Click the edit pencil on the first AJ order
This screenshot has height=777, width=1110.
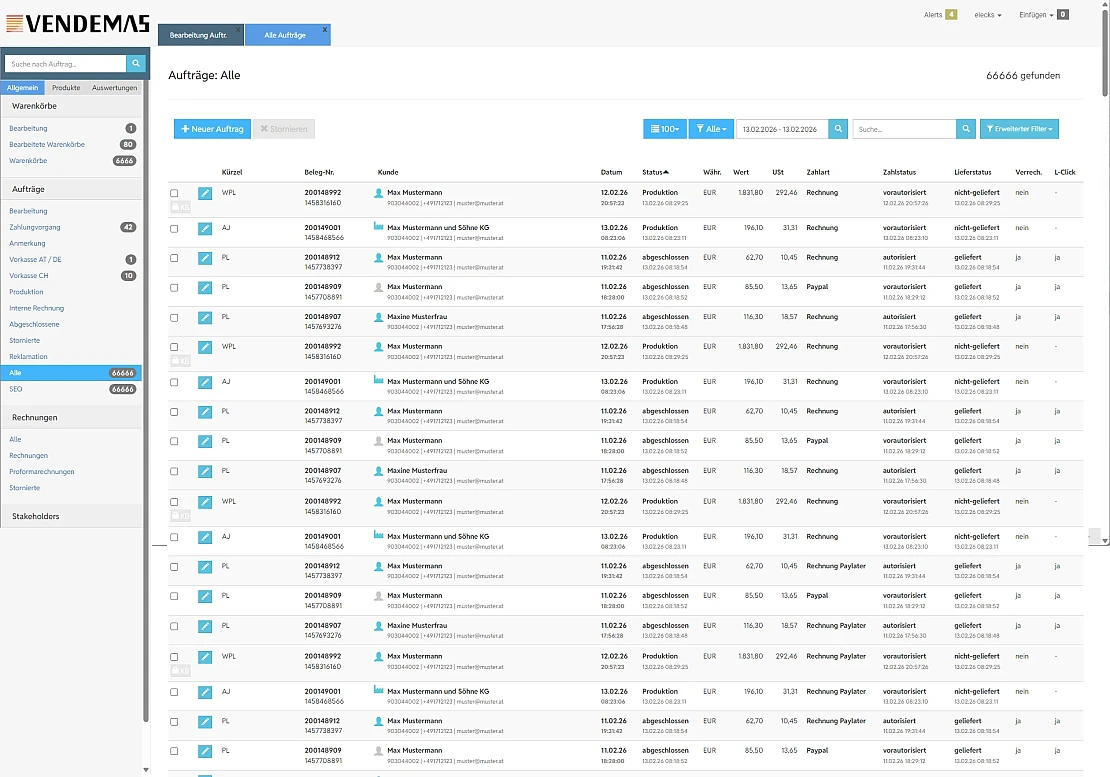pyautogui.click(x=205, y=228)
